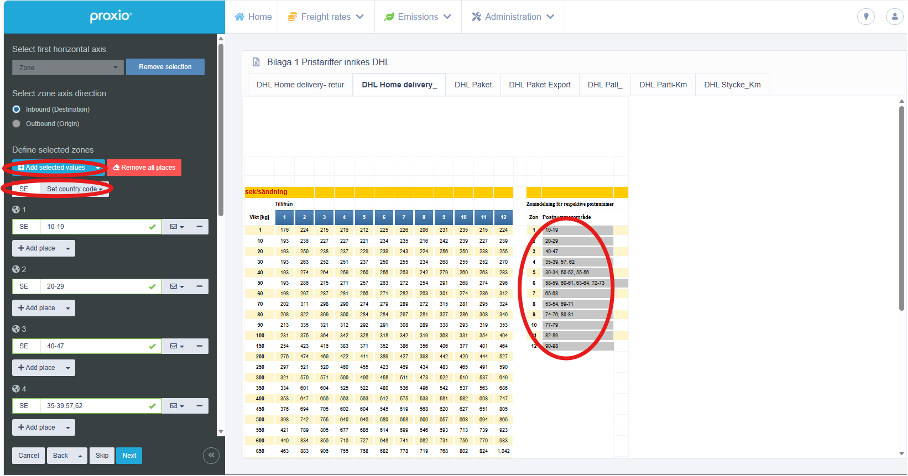
Task: Click Add place under zone 2
Action: pyautogui.click(x=37, y=308)
